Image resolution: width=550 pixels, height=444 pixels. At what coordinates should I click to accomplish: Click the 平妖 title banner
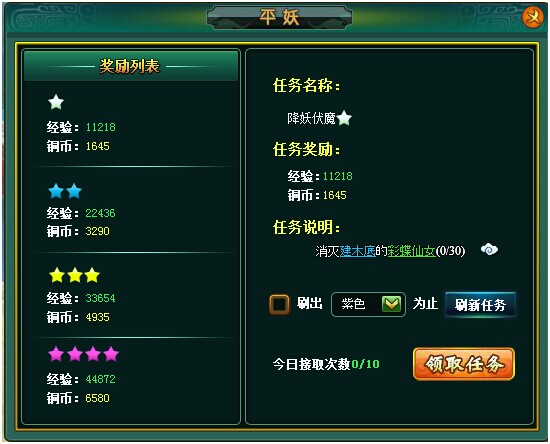(279, 17)
